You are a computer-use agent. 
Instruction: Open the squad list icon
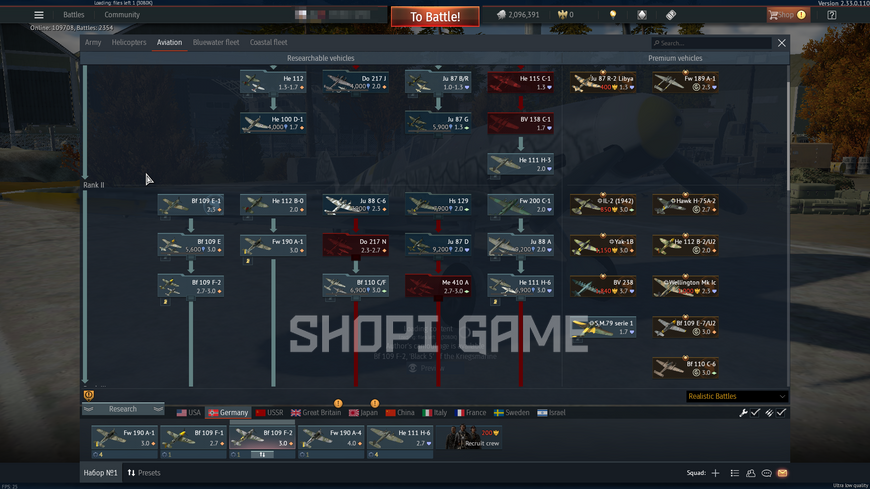click(x=735, y=473)
